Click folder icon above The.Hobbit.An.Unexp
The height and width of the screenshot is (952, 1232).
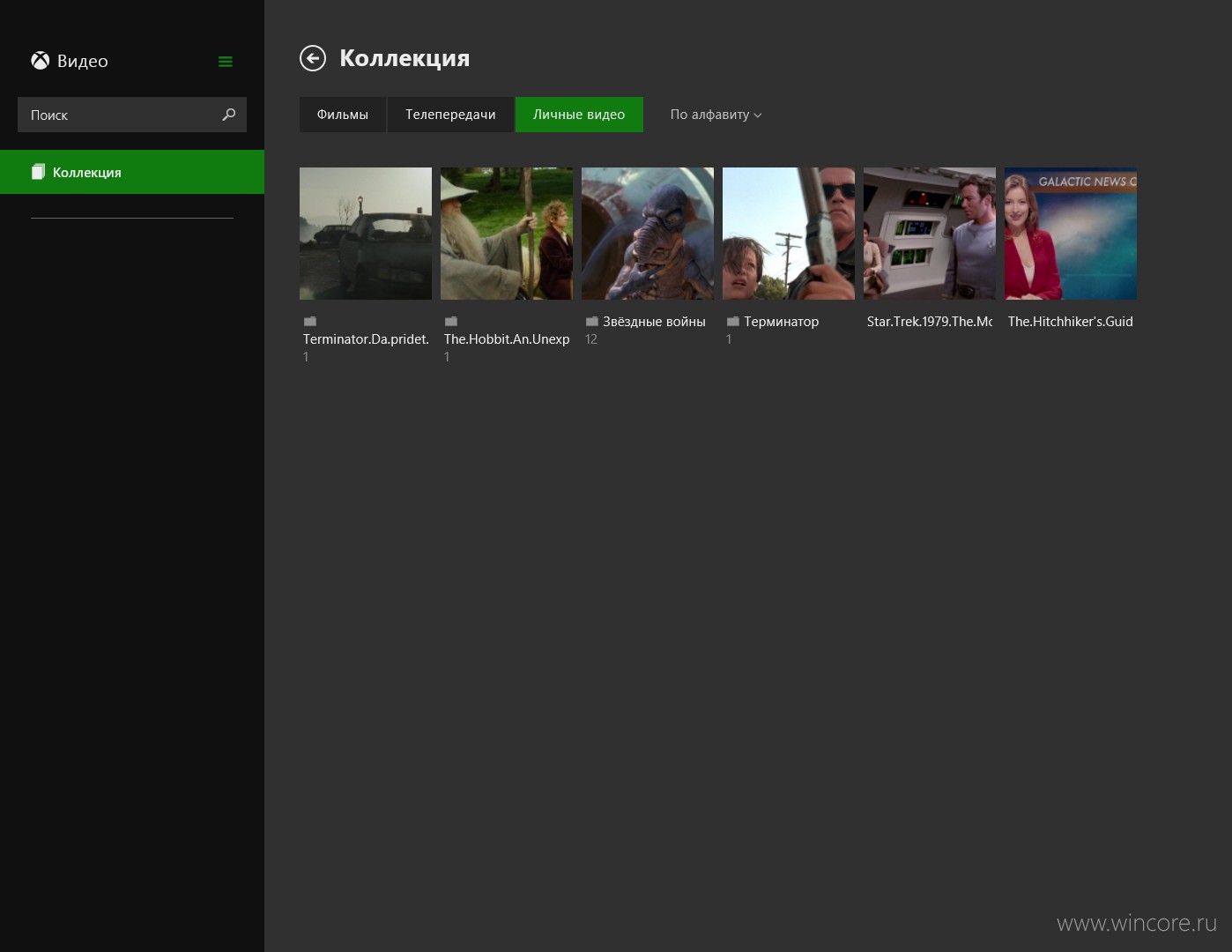pos(451,322)
